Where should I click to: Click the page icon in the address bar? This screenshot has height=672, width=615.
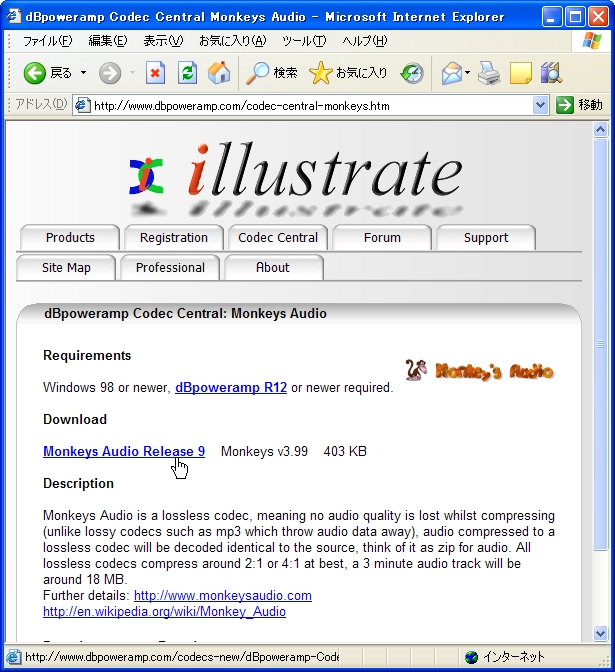point(82,105)
